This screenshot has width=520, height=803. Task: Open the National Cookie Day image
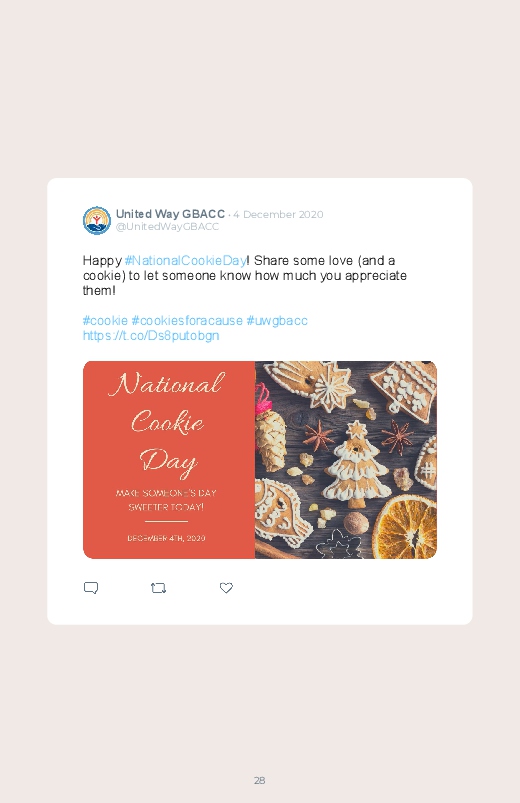(260, 460)
